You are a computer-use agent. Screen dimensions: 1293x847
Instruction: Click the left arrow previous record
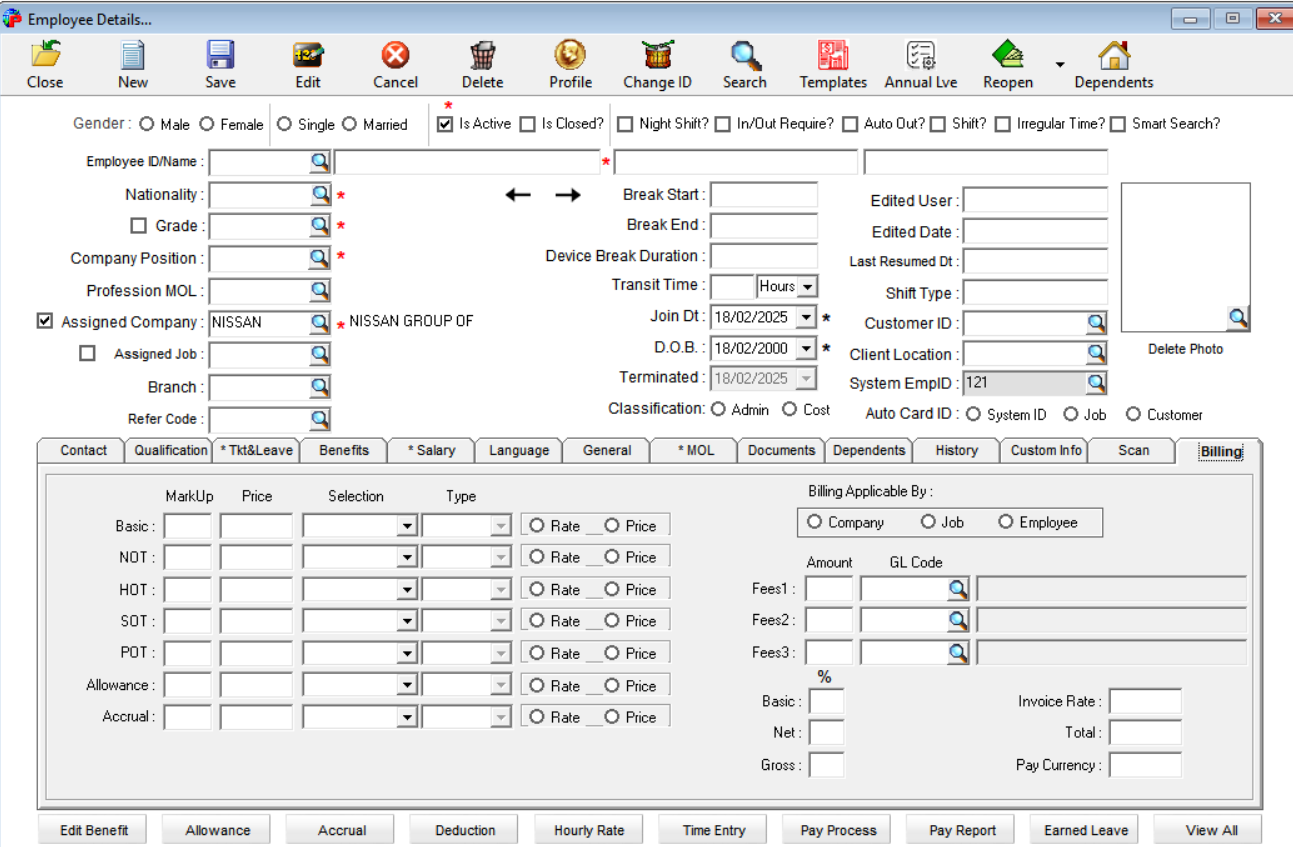coord(518,195)
